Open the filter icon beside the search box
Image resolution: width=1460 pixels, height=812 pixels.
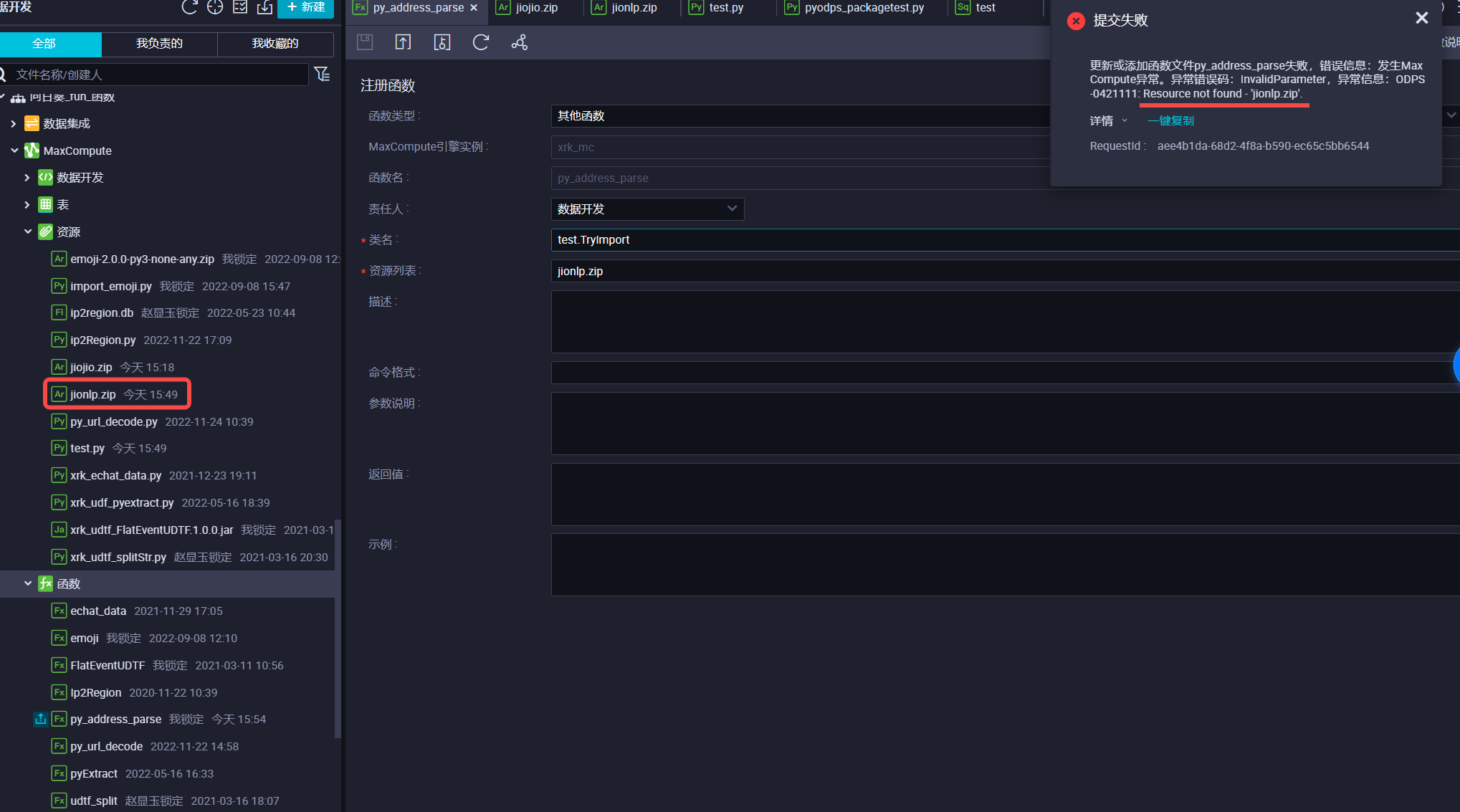coord(323,74)
